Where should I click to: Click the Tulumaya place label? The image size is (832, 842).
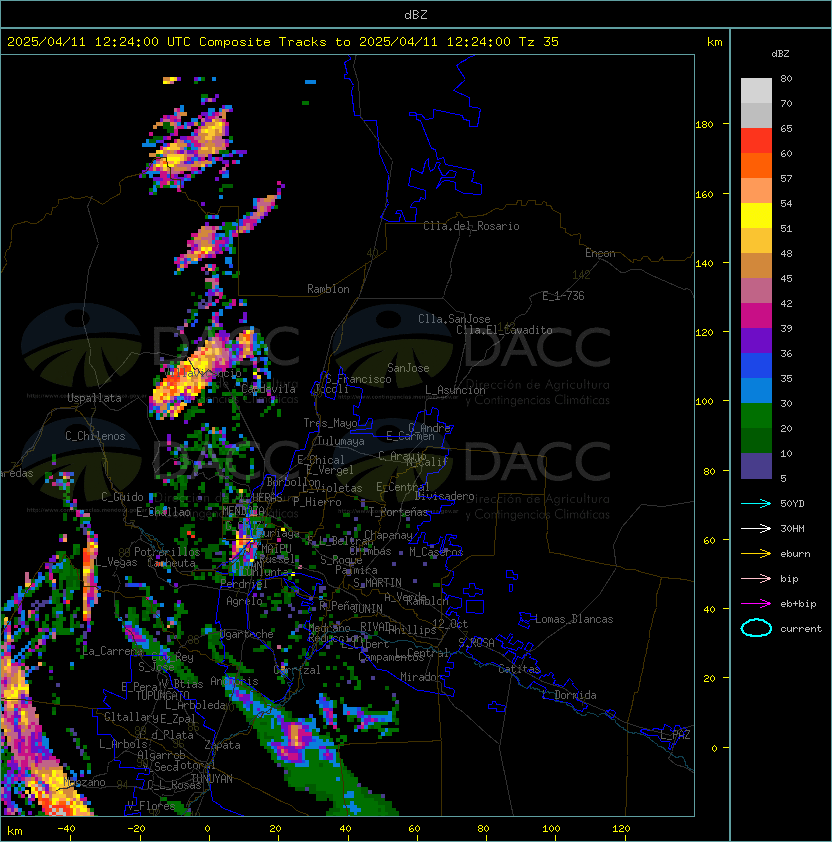tap(341, 441)
